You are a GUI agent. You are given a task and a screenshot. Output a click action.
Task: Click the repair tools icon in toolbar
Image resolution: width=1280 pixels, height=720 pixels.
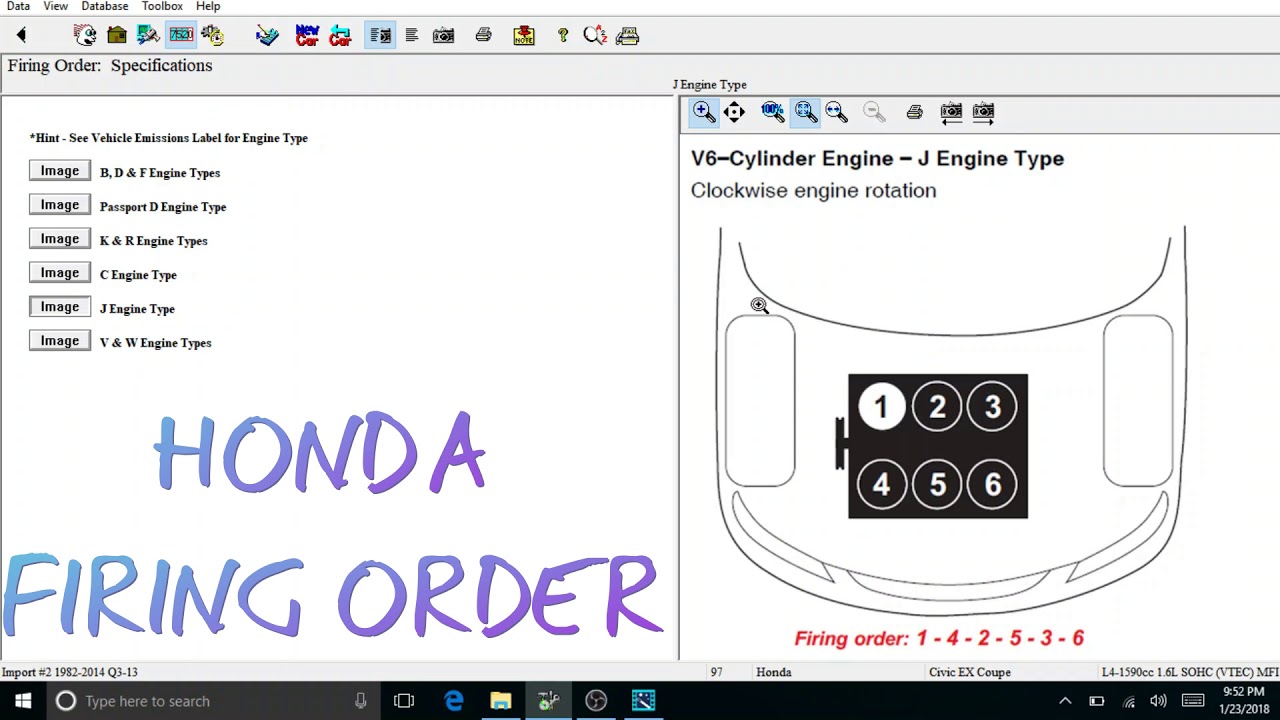point(149,36)
